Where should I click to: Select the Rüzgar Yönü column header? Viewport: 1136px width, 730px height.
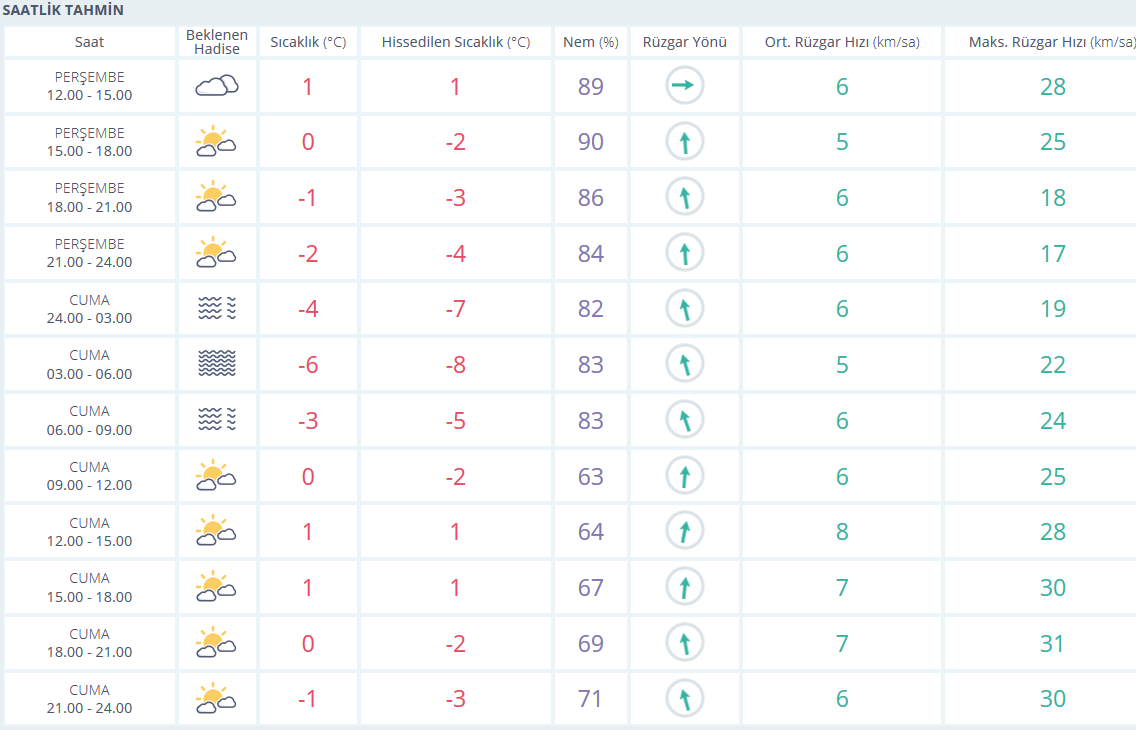(684, 42)
